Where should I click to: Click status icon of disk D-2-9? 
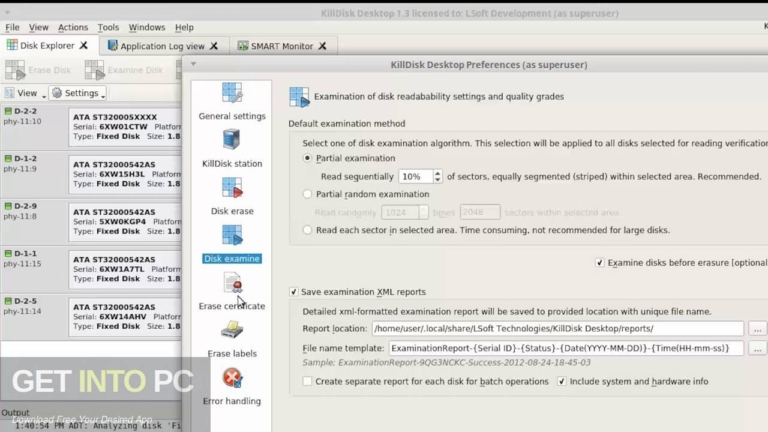(x=8, y=206)
